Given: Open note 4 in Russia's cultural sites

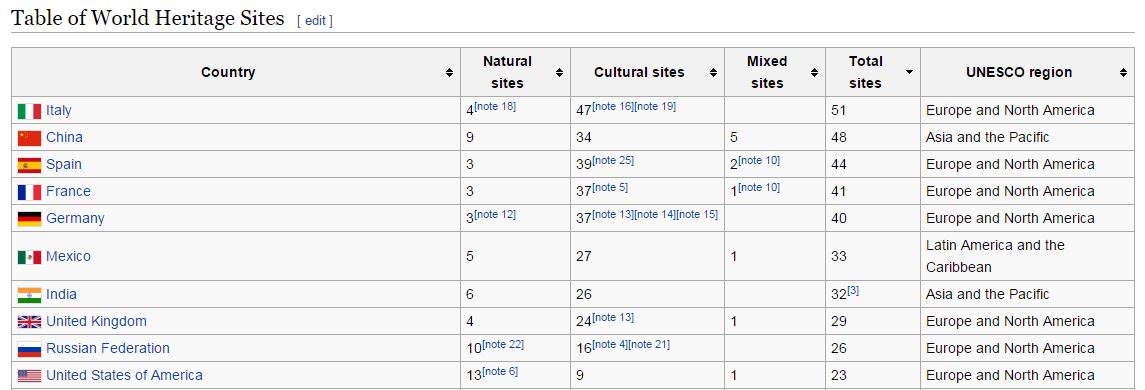Looking at the screenshot, I should pos(610,345).
